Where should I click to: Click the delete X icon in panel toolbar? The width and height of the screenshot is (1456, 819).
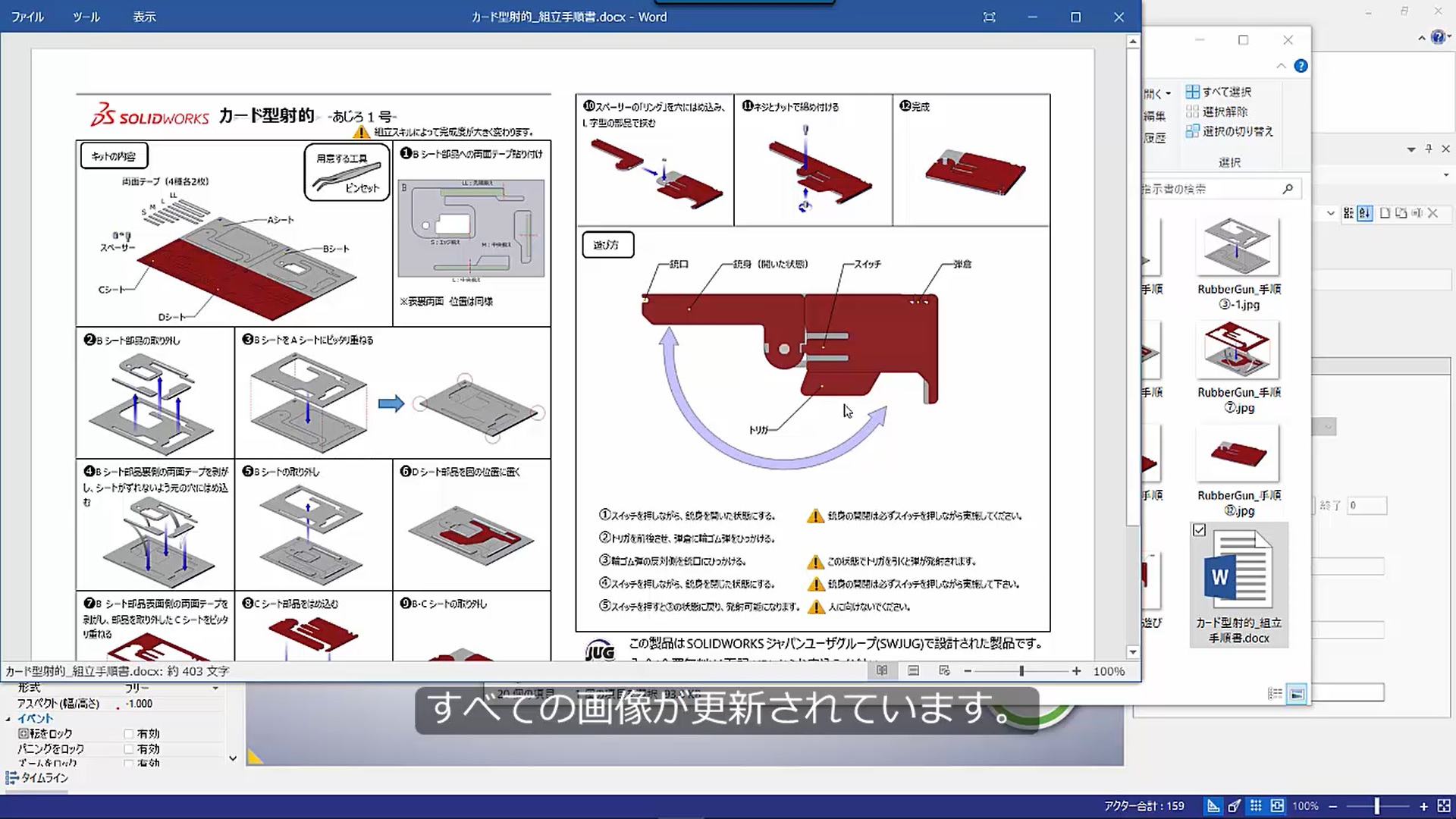1432,213
